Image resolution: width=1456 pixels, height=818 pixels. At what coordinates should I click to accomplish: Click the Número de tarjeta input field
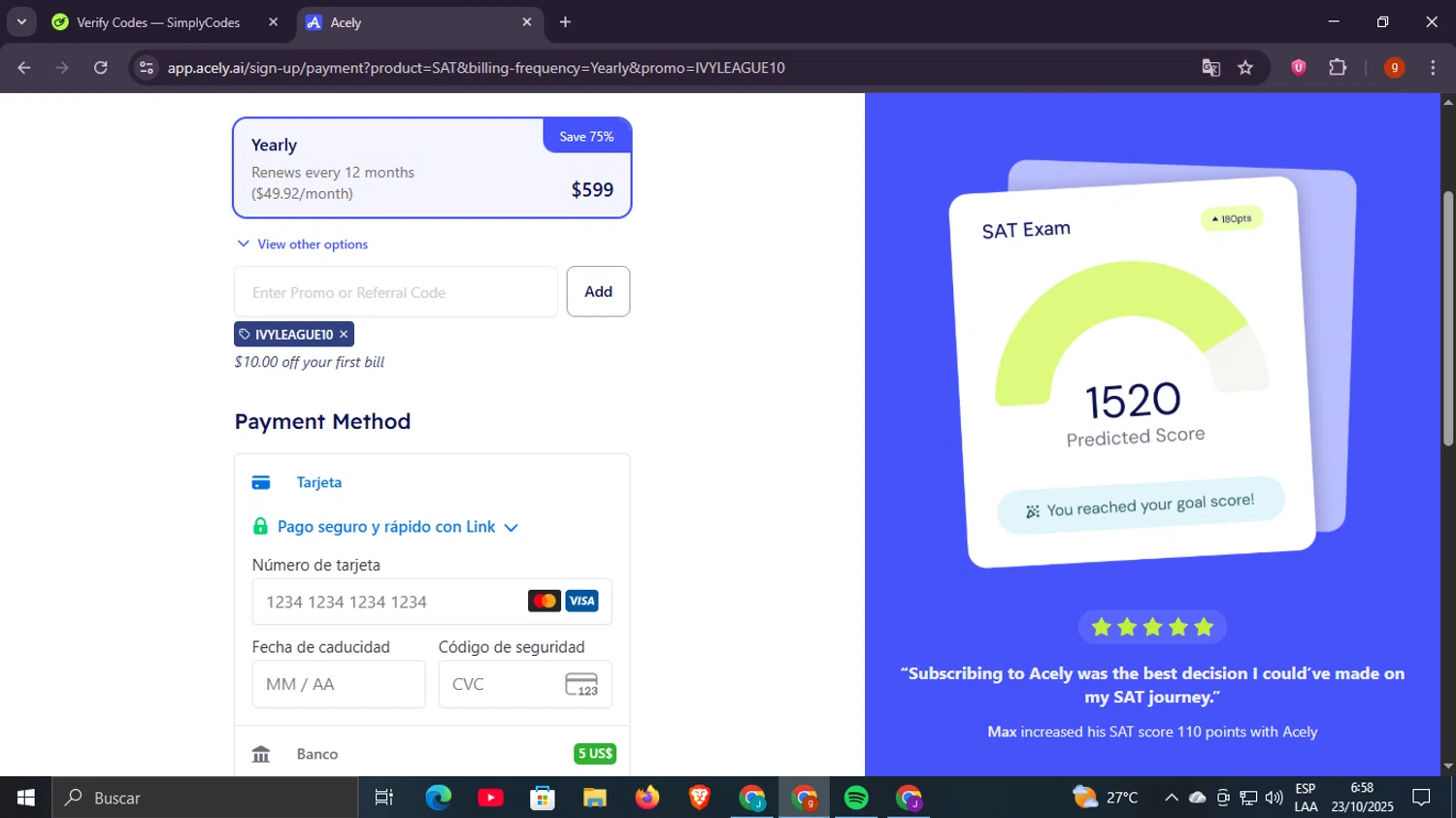(x=432, y=602)
